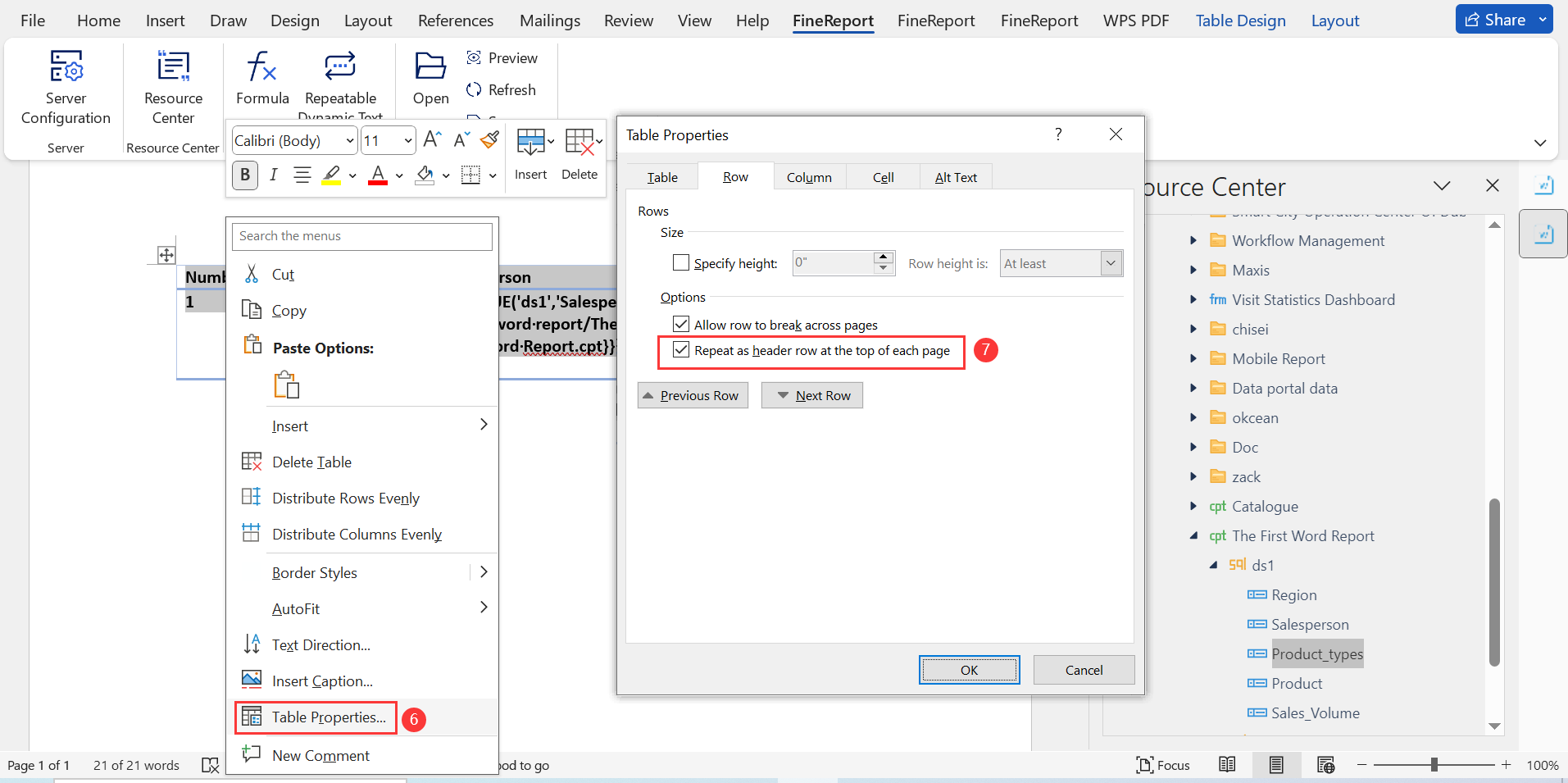Image resolution: width=1568 pixels, height=783 pixels.
Task: Click Cancel in Table Properties dialog
Action: click(1084, 670)
